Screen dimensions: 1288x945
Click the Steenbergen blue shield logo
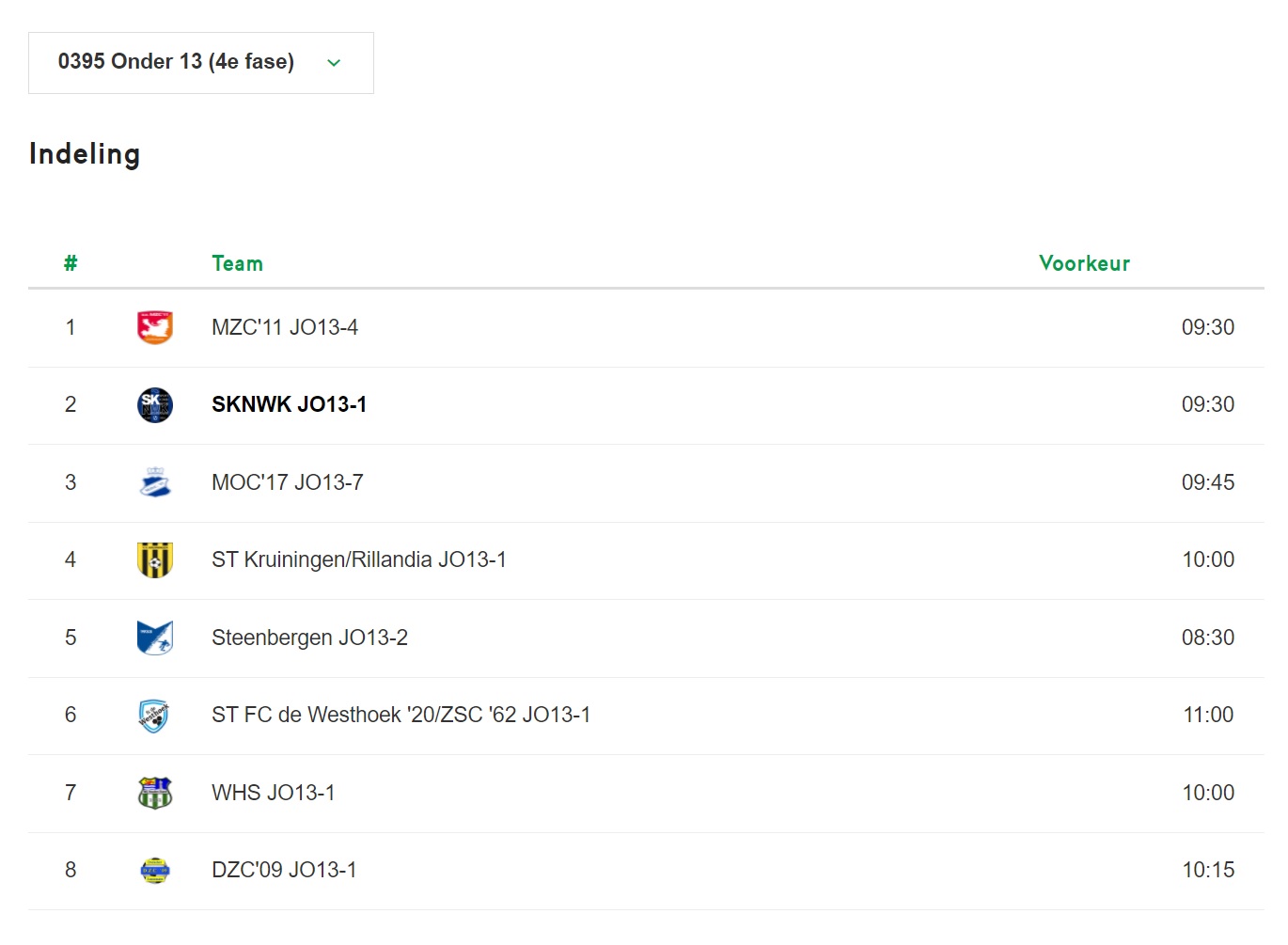tap(155, 638)
